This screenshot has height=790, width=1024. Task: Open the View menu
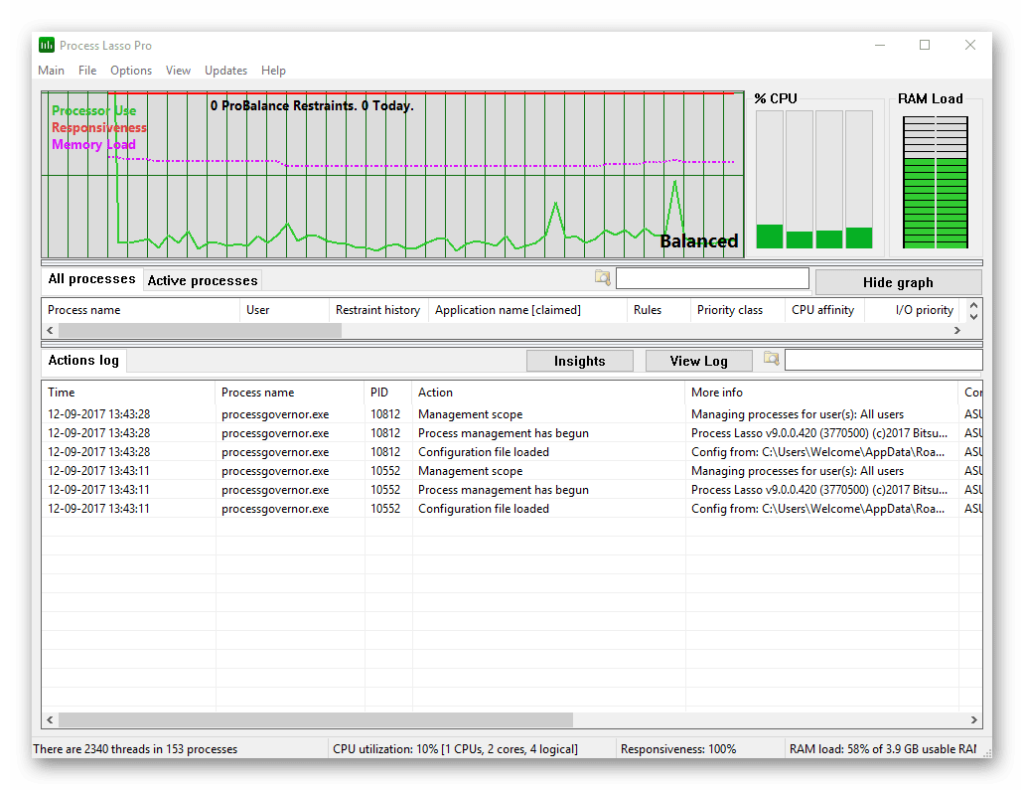(178, 71)
